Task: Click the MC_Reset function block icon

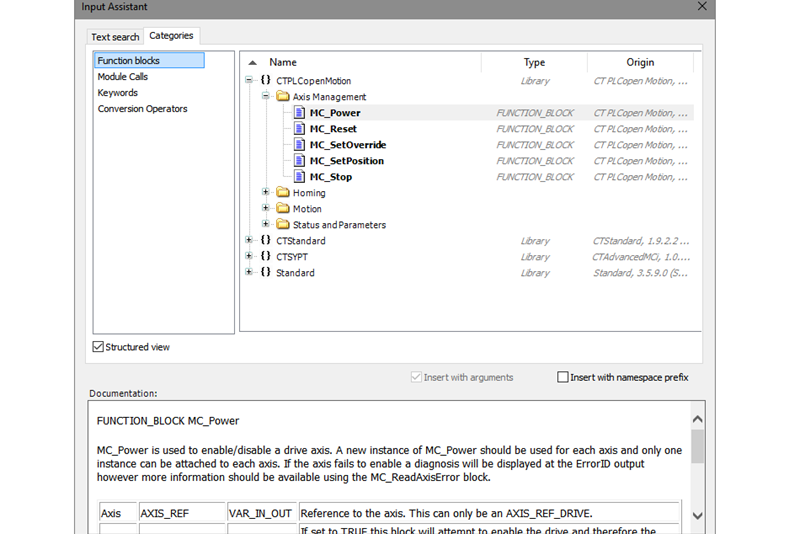Action: click(x=300, y=129)
